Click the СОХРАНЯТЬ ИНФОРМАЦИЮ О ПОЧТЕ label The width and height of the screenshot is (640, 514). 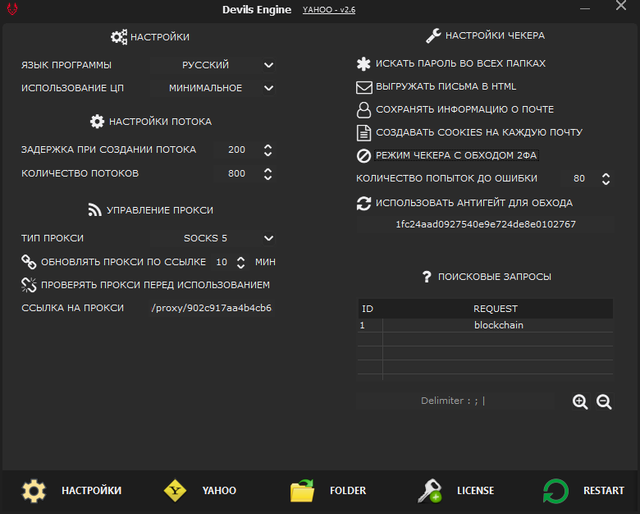click(x=464, y=109)
